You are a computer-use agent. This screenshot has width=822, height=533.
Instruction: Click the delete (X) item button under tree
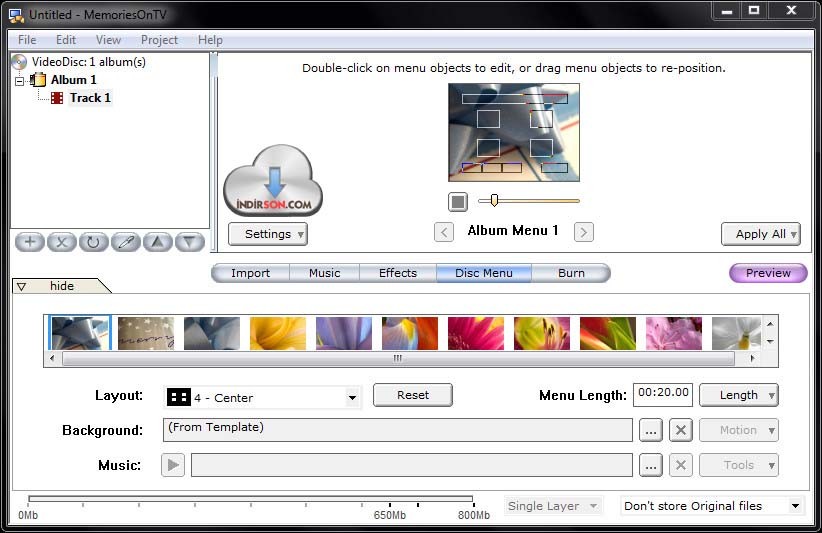coord(62,242)
